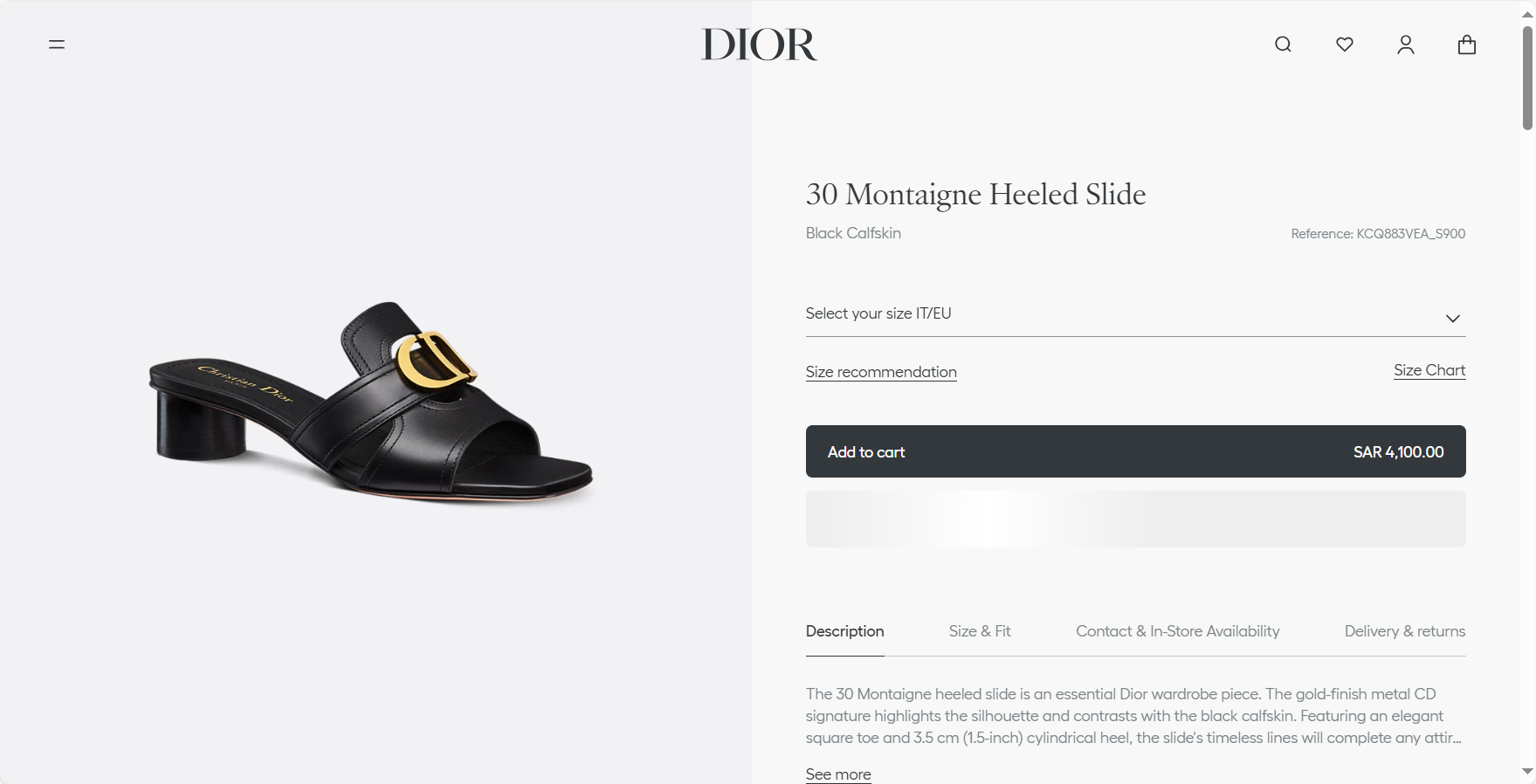1536x784 pixels.
Task: Click the search magnifier icon
Action: point(1283,45)
